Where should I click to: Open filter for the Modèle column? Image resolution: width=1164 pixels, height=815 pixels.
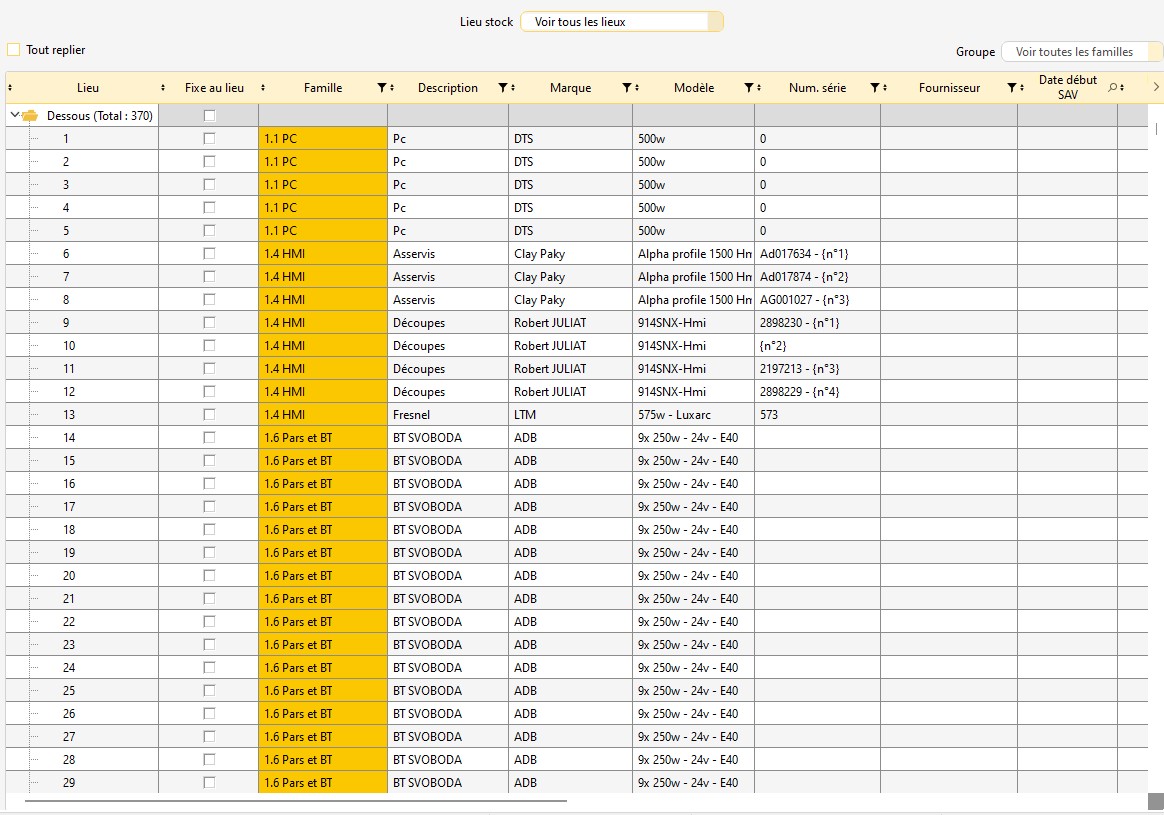point(748,88)
